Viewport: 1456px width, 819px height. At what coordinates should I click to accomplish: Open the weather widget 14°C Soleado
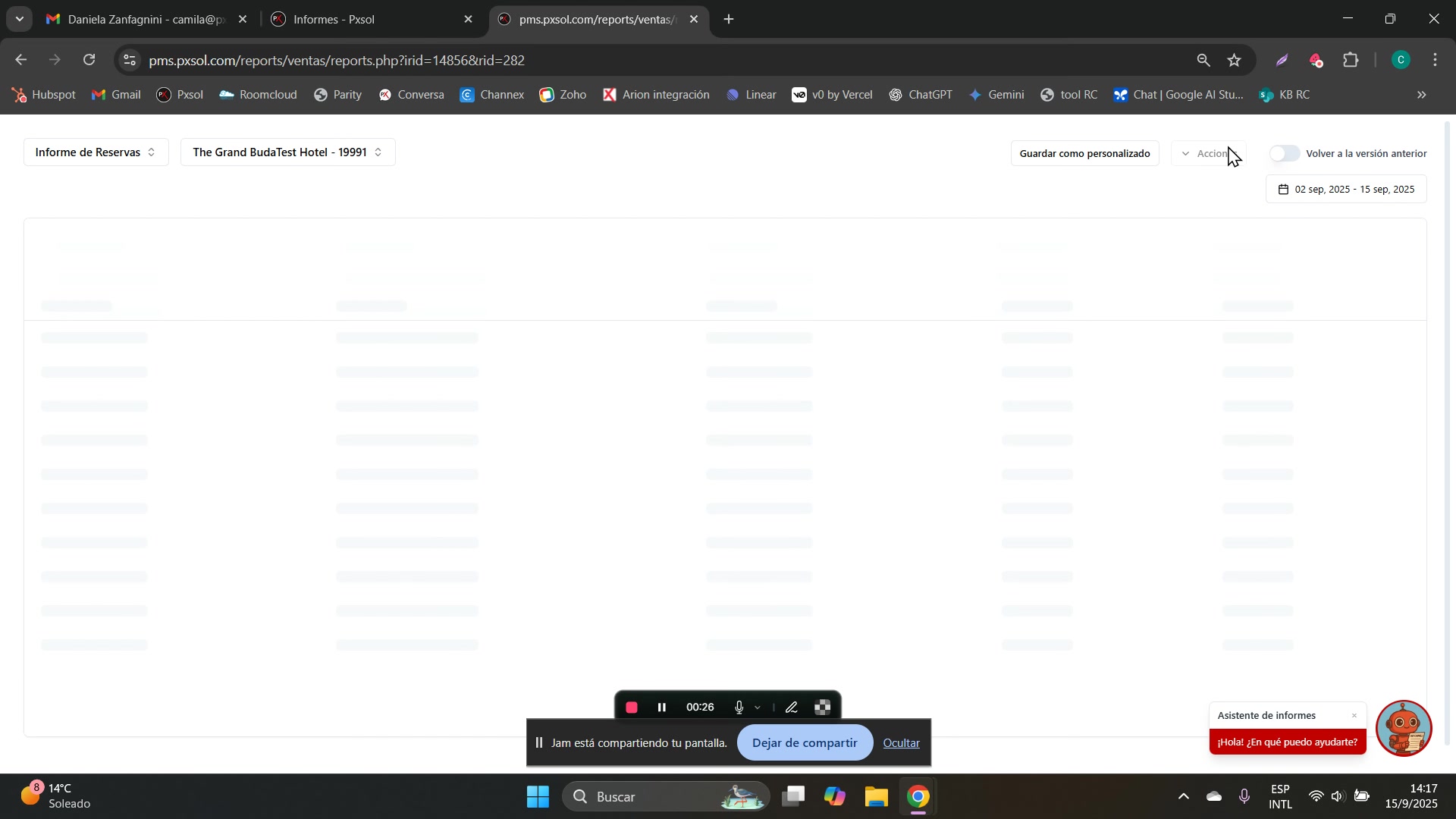click(x=55, y=796)
